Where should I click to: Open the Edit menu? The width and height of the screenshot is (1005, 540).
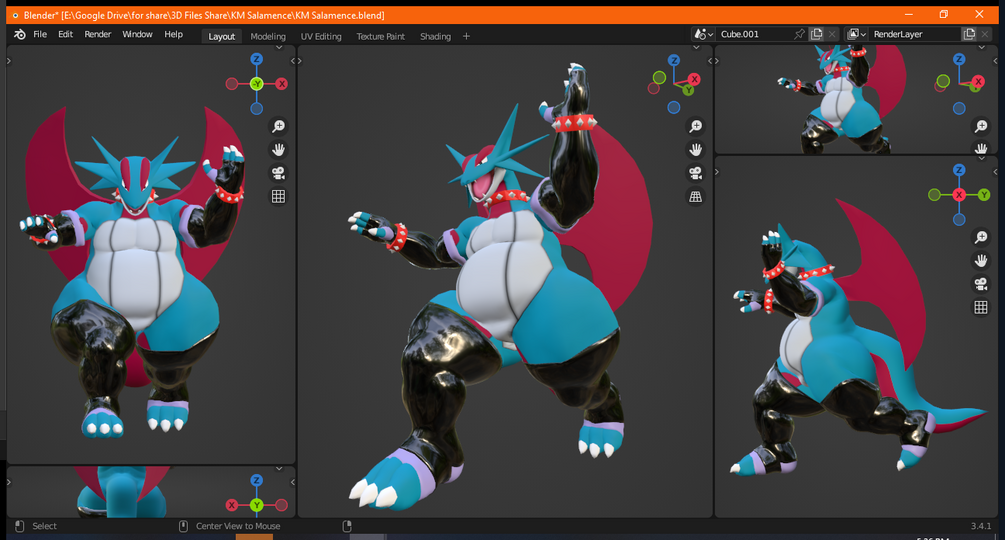(65, 35)
